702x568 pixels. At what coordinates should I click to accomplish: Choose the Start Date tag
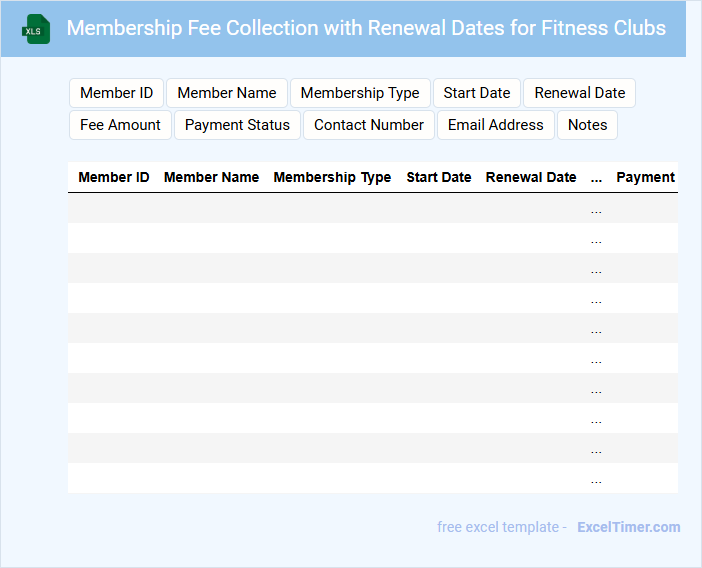pyautogui.click(x=477, y=93)
